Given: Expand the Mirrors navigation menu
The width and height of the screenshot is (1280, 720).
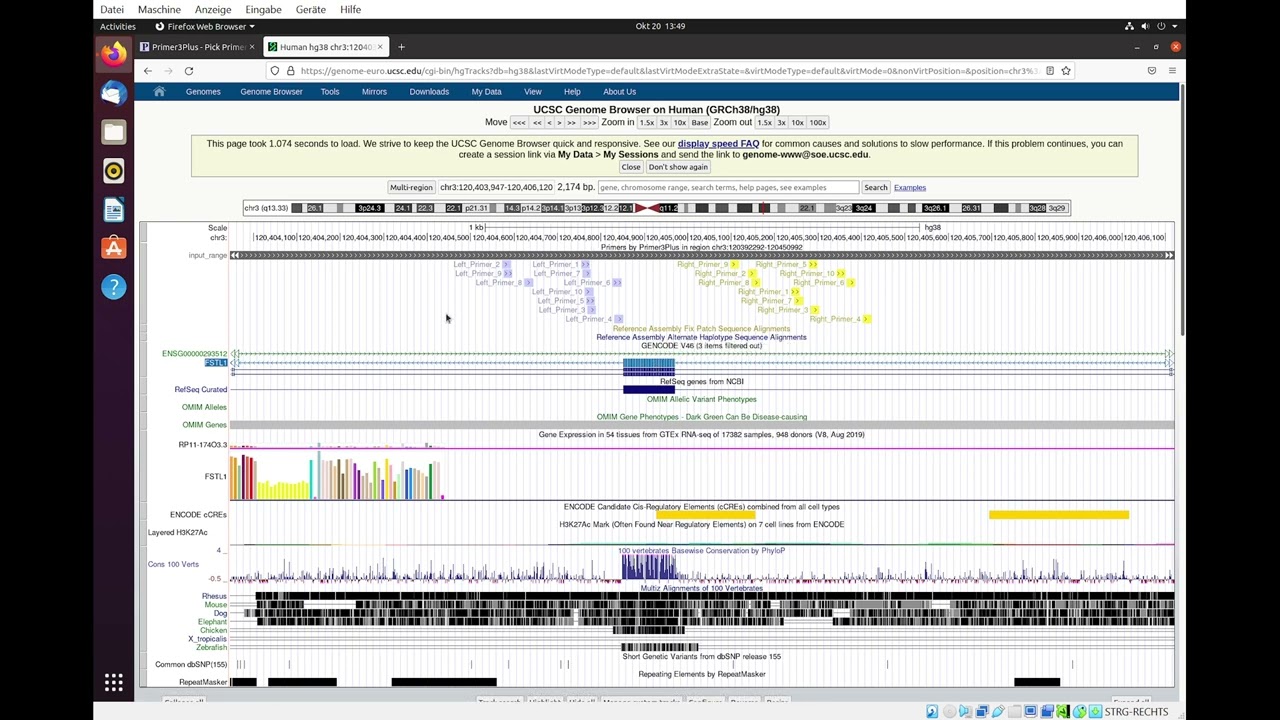Looking at the screenshot, I should (x=374, y=91).
